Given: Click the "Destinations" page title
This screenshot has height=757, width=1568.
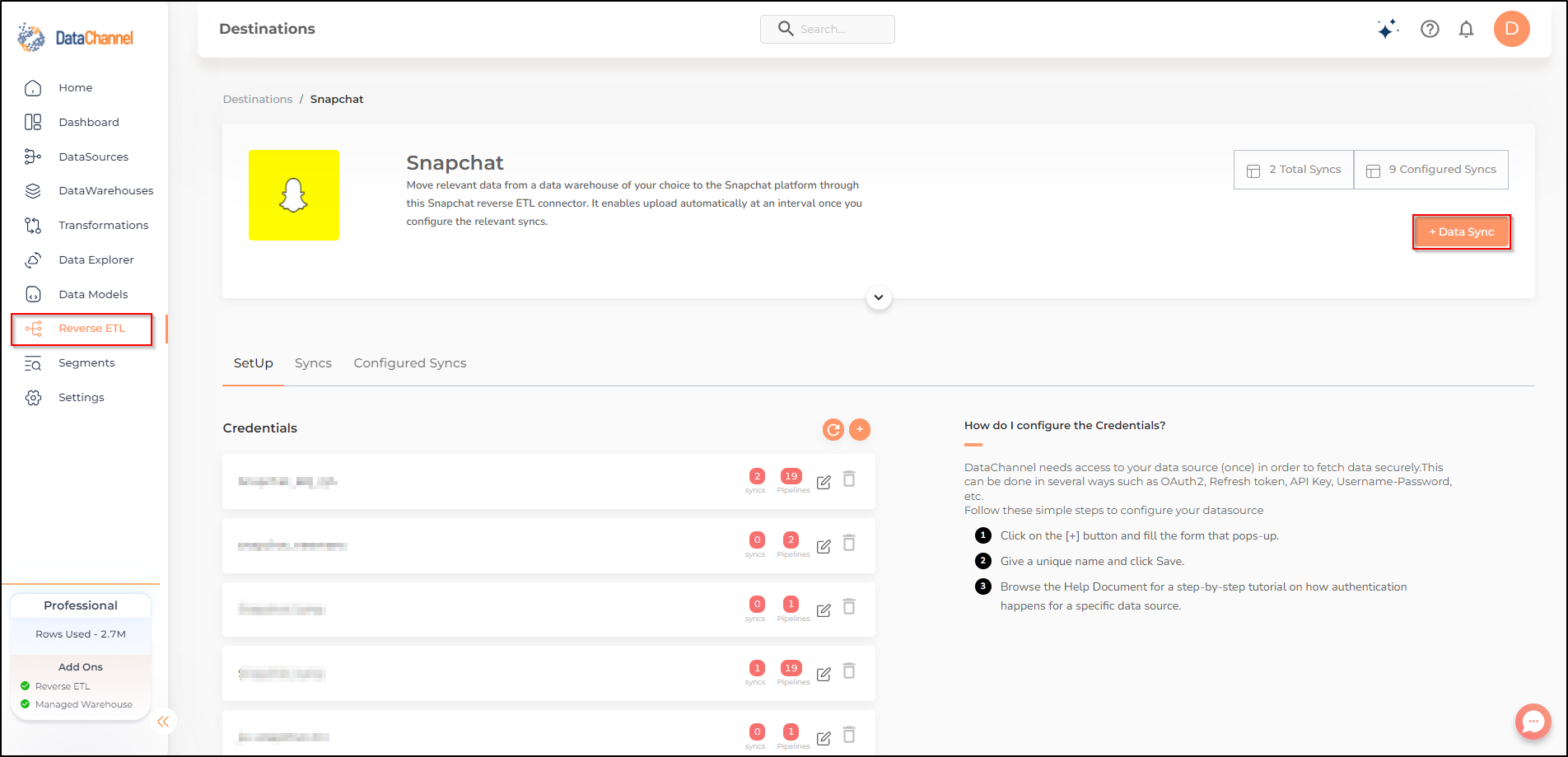Looking at the screenshot, I should [x=267, y=29].
